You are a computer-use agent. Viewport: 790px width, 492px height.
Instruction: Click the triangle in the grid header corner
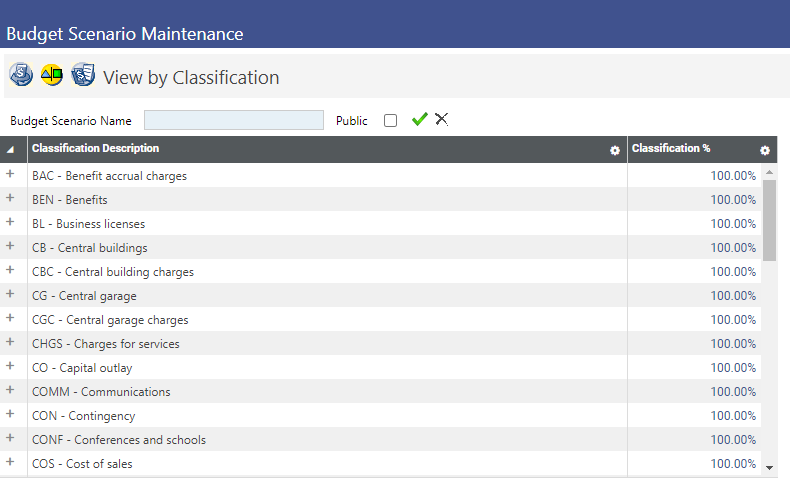coord(11,150)
